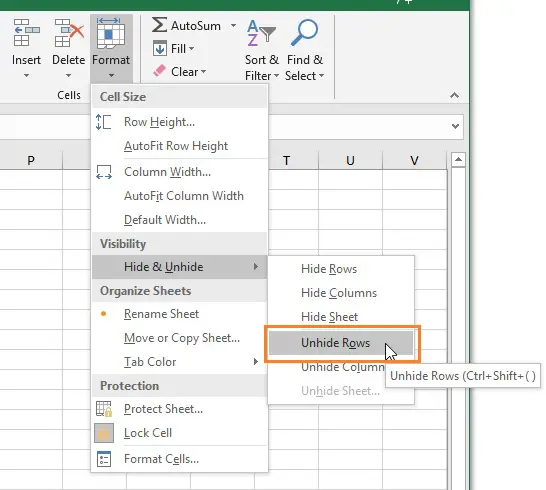Open Move or Copy Sheet...
Viewport: 546px width, 490px height.
tap(179, 338)
